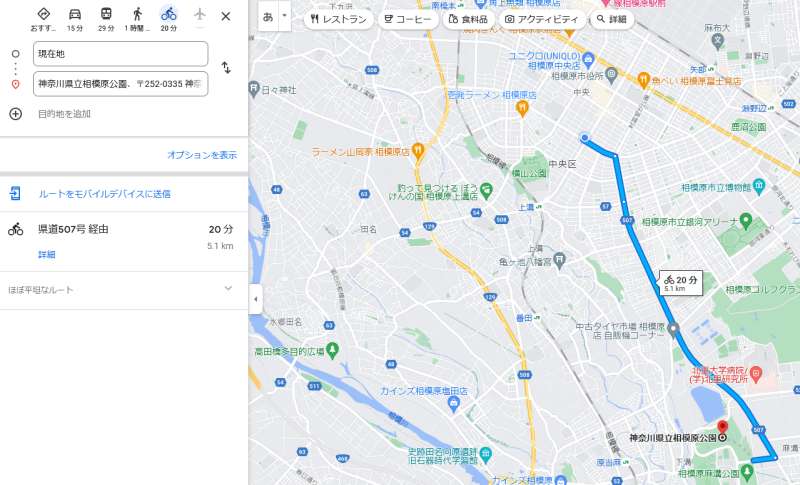This screenshot has height=485, width=800.
Task: Choose the recommended travel mode icon
Action: click(43, 15)
